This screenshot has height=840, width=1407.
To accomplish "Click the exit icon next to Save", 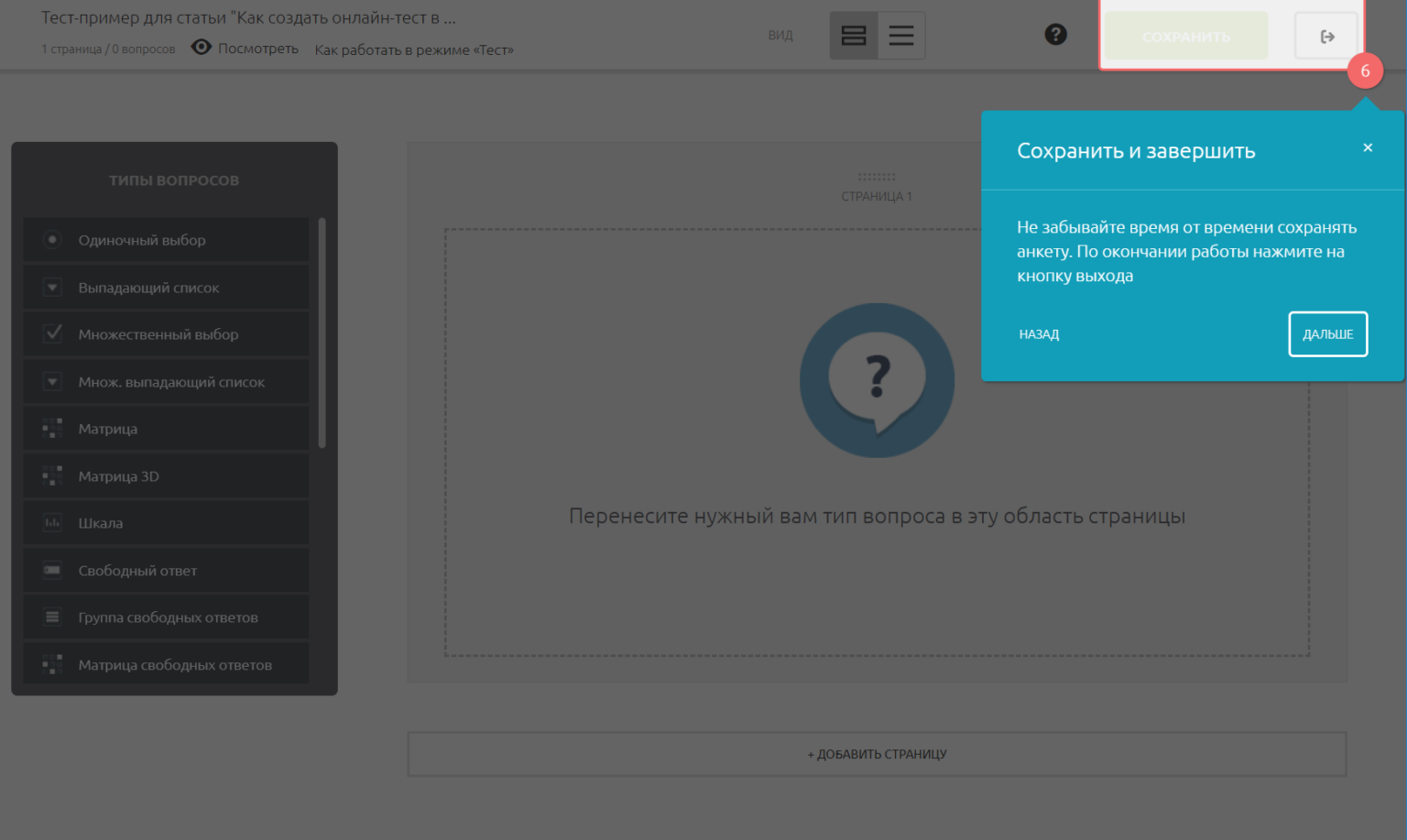I will [x=1326, y=37].
